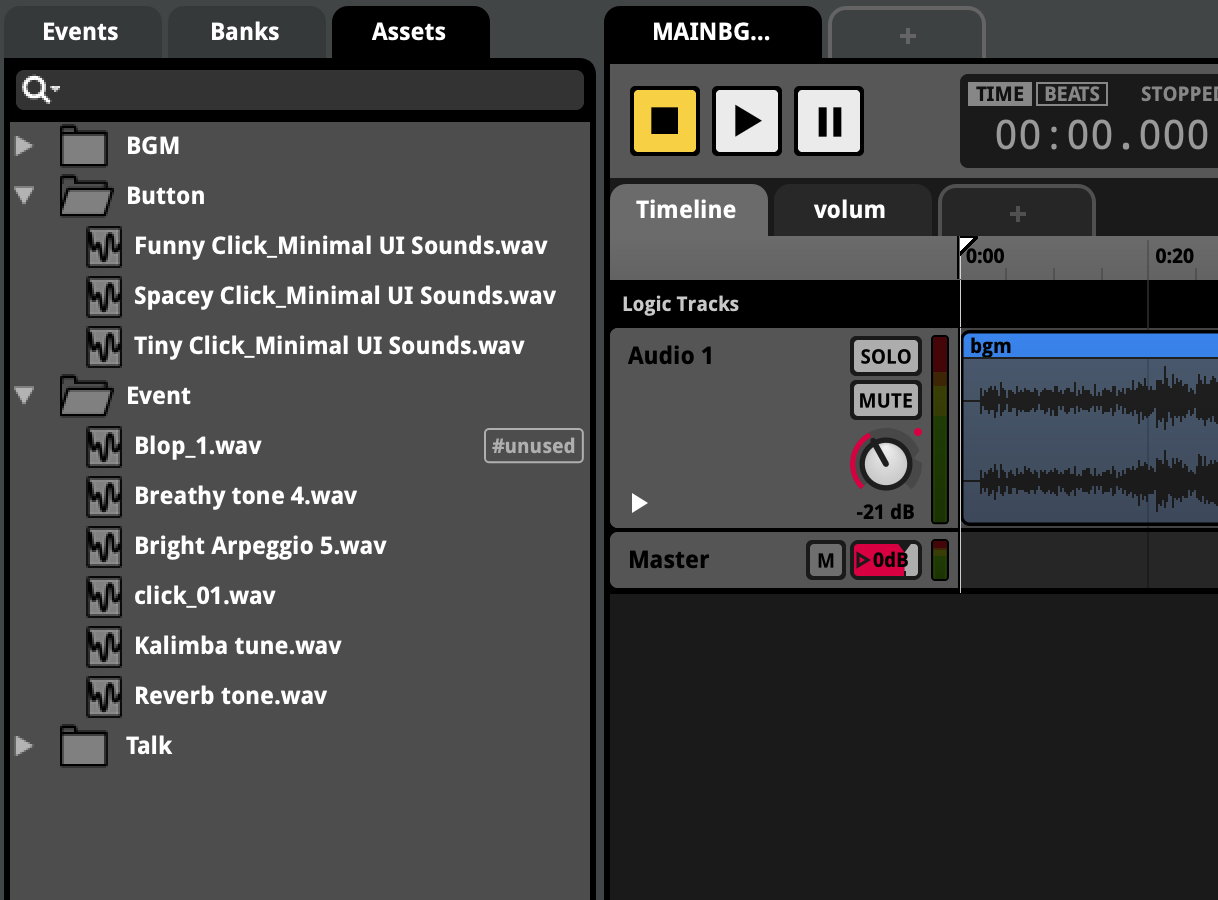The image size is (1218, 900).
Task: Select Spacey Click_Minimal UI Sounds.wav
Action: click(345, 296)
